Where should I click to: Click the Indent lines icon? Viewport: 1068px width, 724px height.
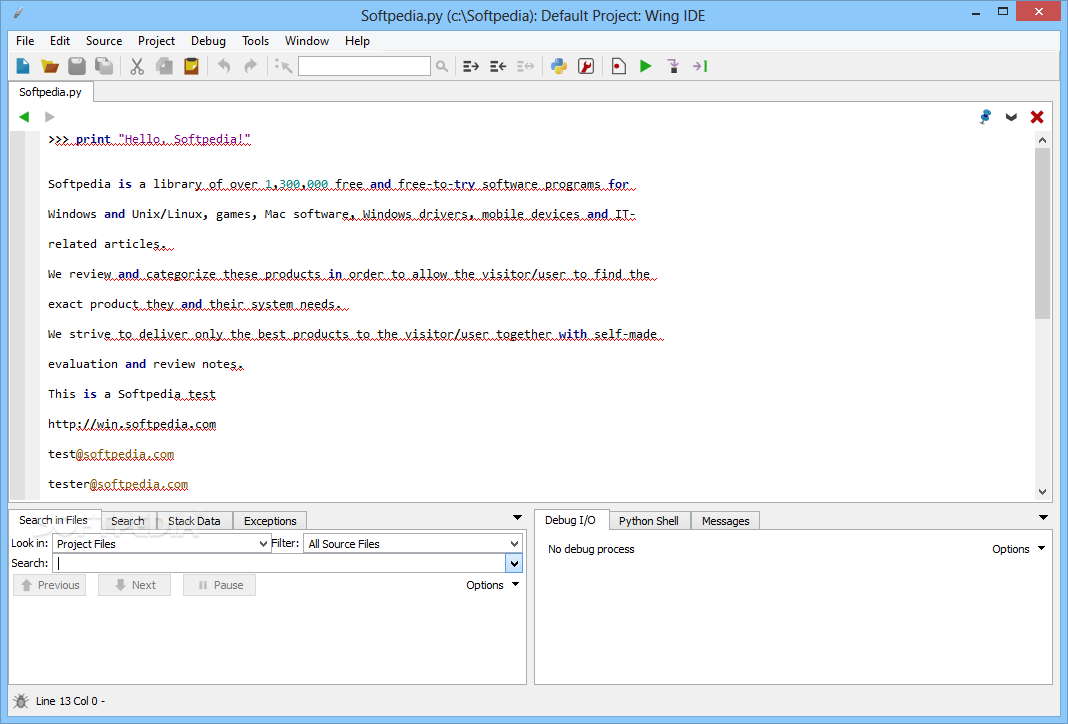(x=471, y=66)
